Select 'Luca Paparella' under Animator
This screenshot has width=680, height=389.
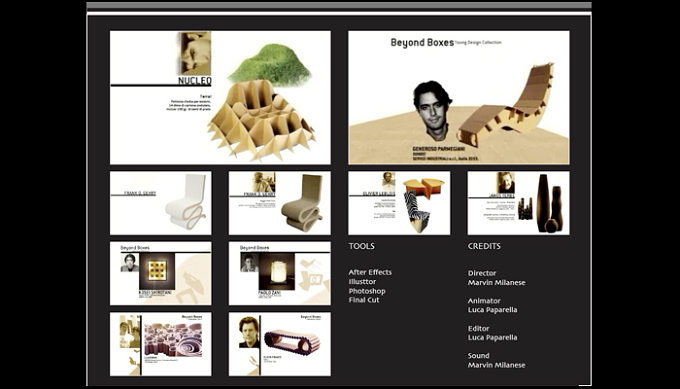[493, 310]
